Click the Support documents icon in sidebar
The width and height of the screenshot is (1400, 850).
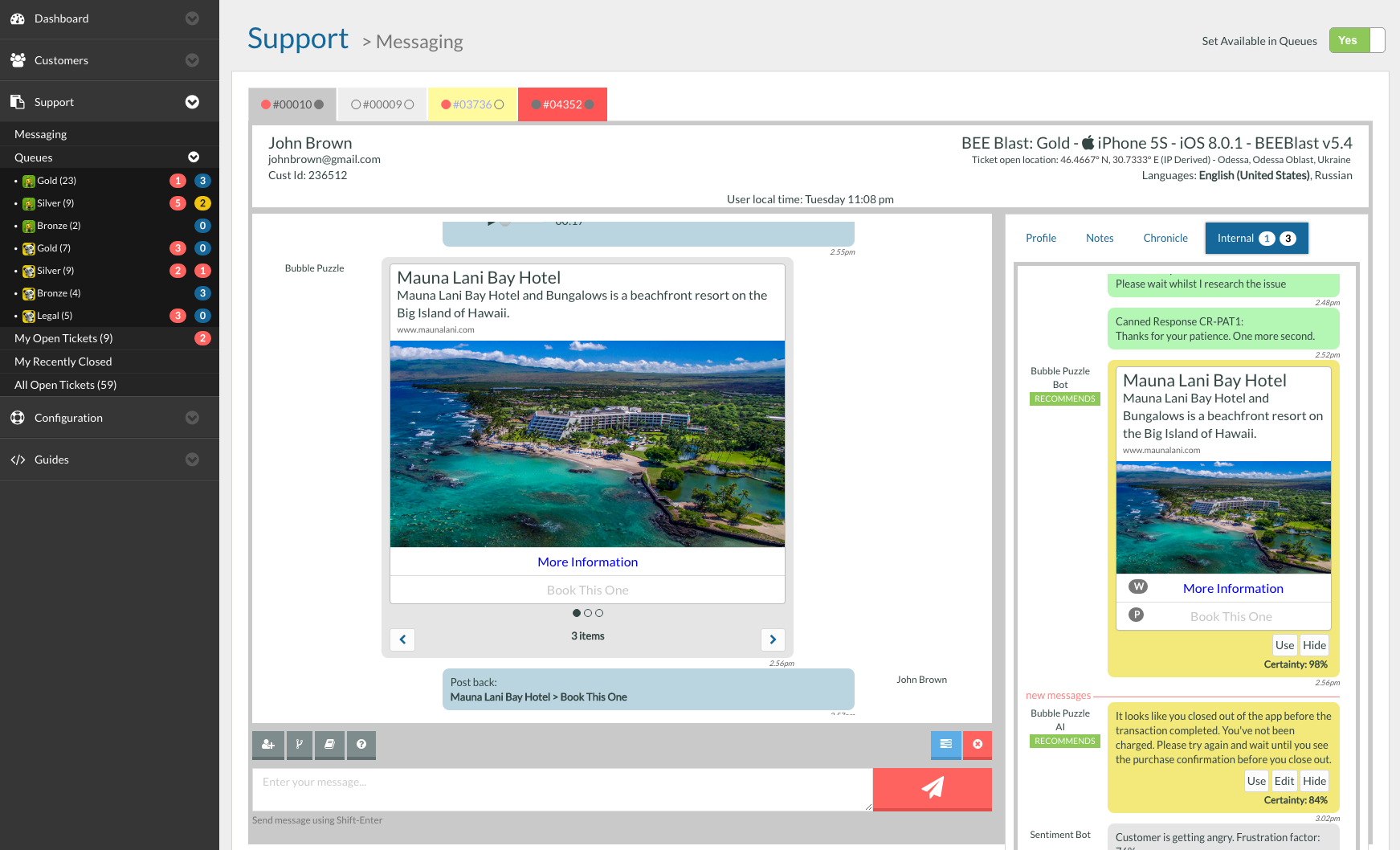[x=18, y=102]
